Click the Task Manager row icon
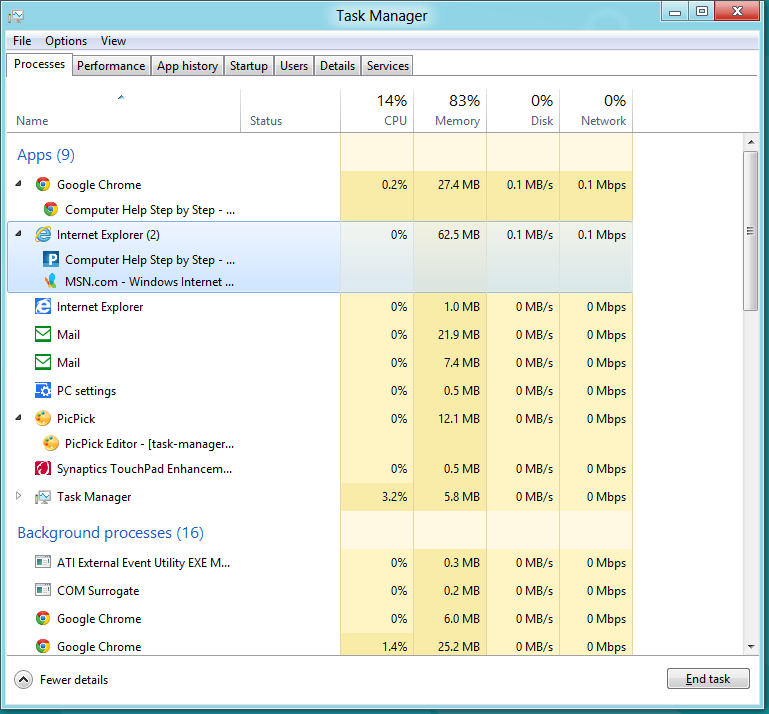769x714 pixels. pos(43,497)
